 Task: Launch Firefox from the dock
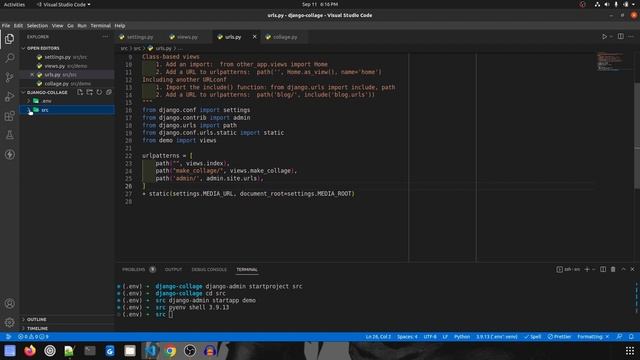(30, 351)
